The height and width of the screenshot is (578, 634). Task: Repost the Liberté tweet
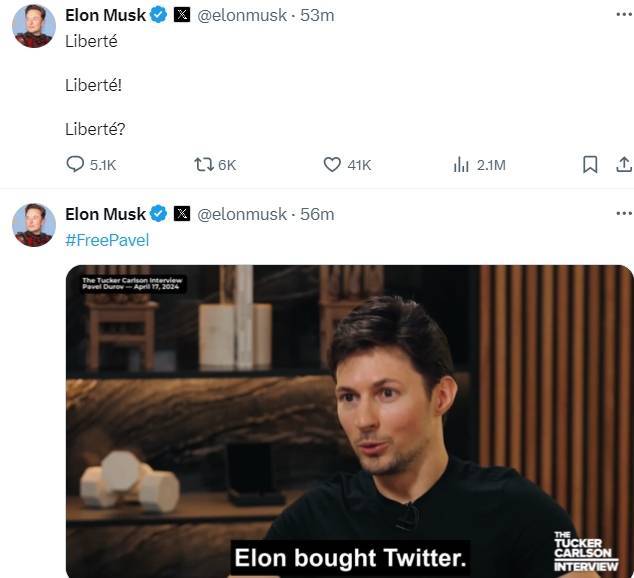coord(204,165)
